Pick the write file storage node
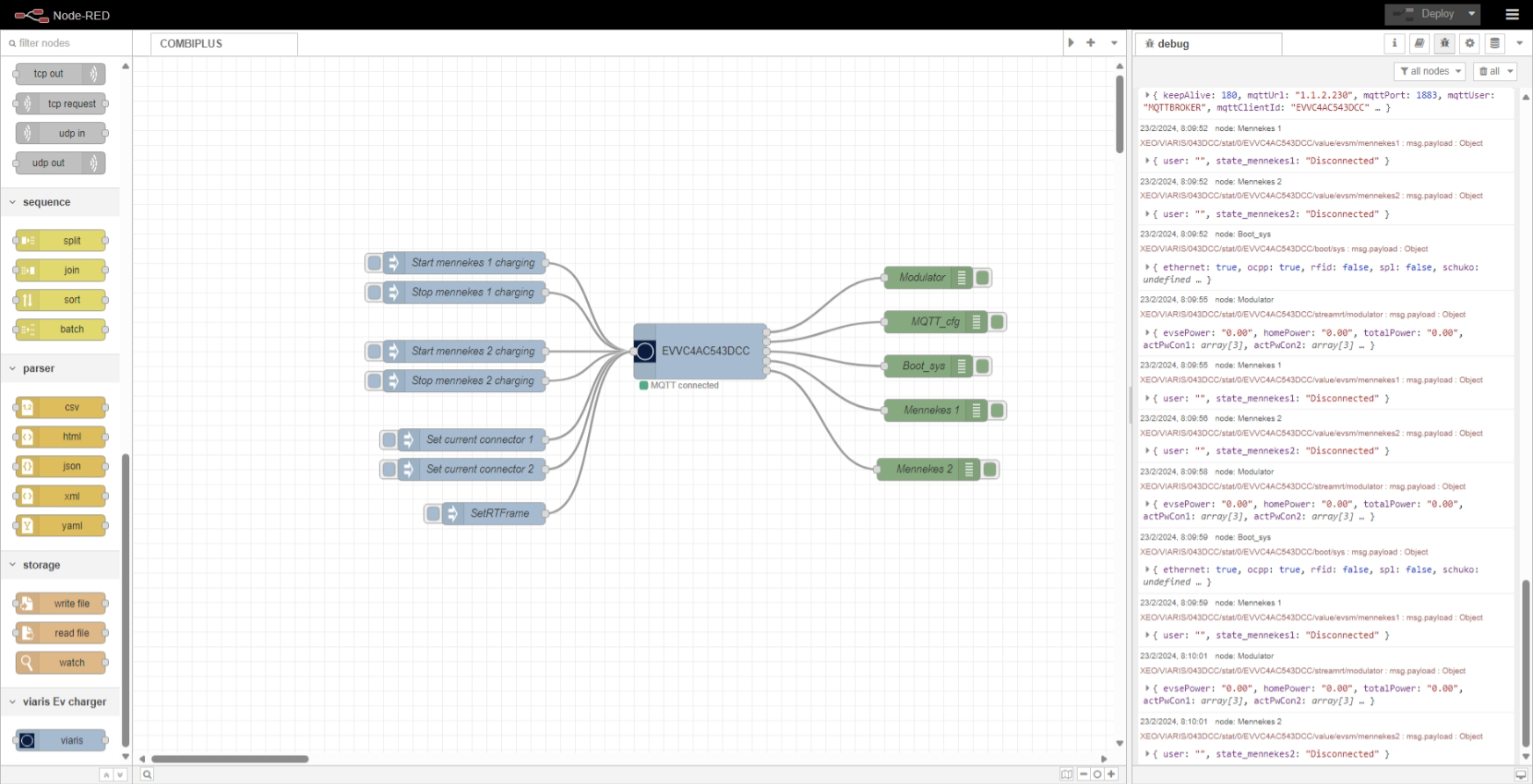The width and height of the screenshot is (1533, 784). [61, 603]
